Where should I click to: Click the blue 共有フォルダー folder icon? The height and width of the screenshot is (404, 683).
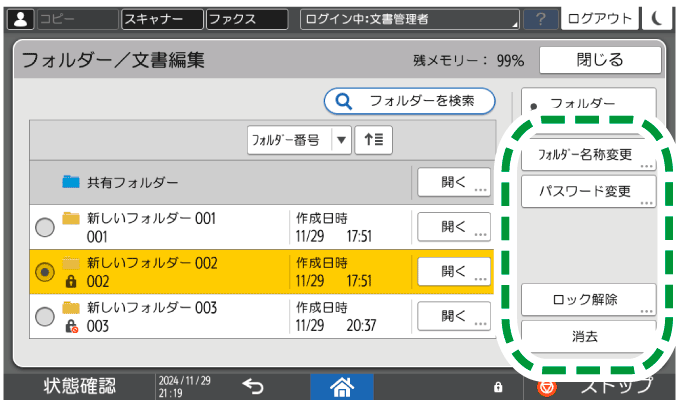(x=71, y=181)
